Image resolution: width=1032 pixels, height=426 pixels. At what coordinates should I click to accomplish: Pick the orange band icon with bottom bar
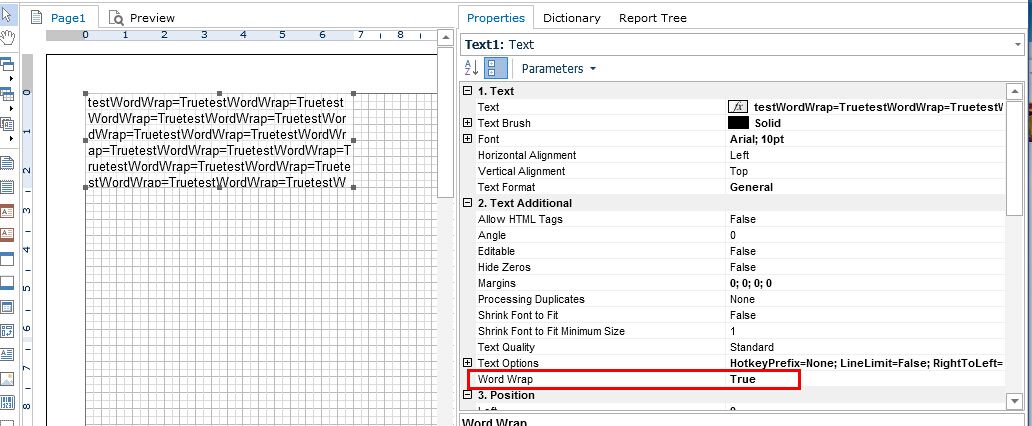7,235
